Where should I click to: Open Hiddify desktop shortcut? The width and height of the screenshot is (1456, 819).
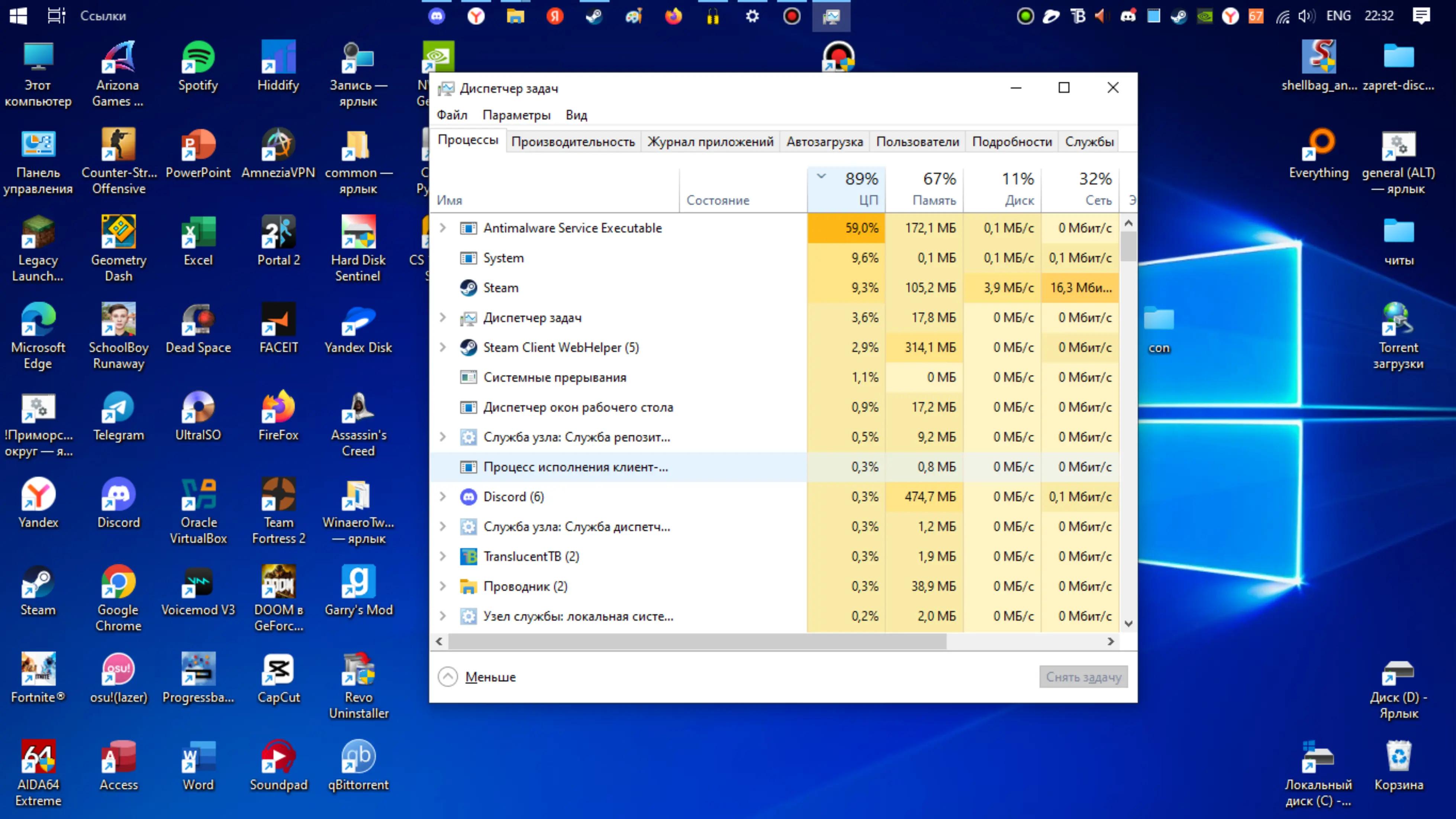278,67
